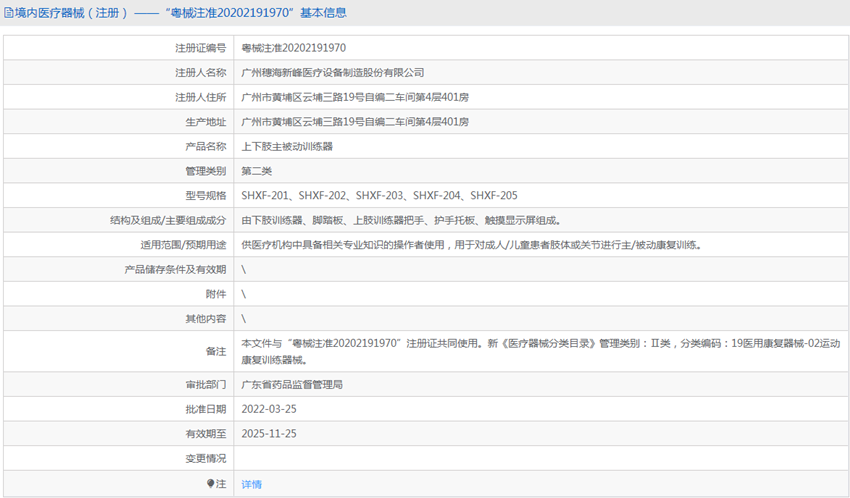Click the 注册人住所 label
Image resolution: width=850 pixels, height=498 pixels.
201,98
